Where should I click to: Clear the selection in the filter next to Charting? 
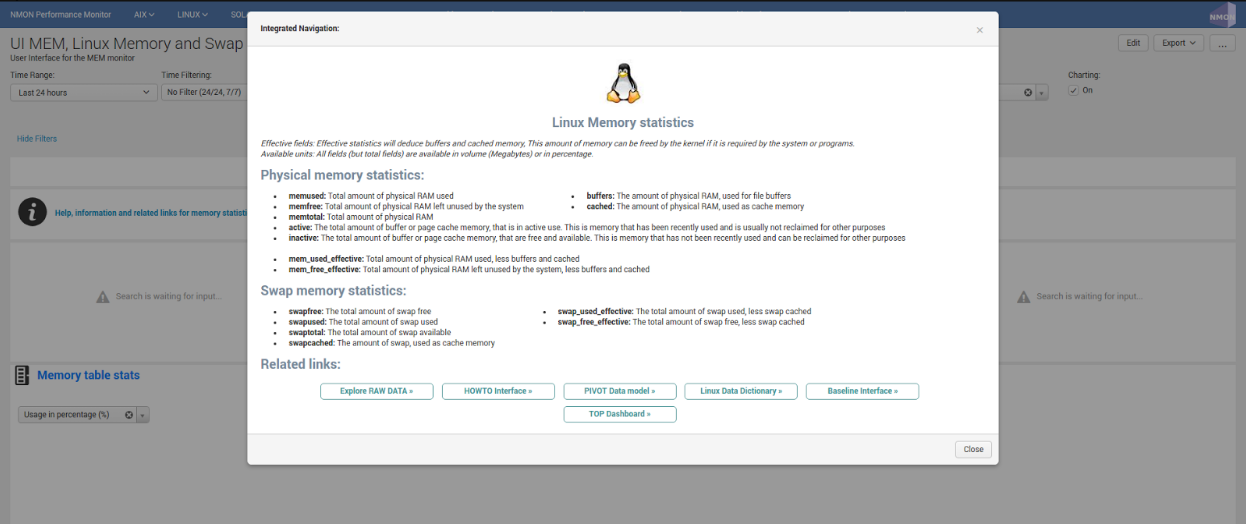[x=1027, y=93]
